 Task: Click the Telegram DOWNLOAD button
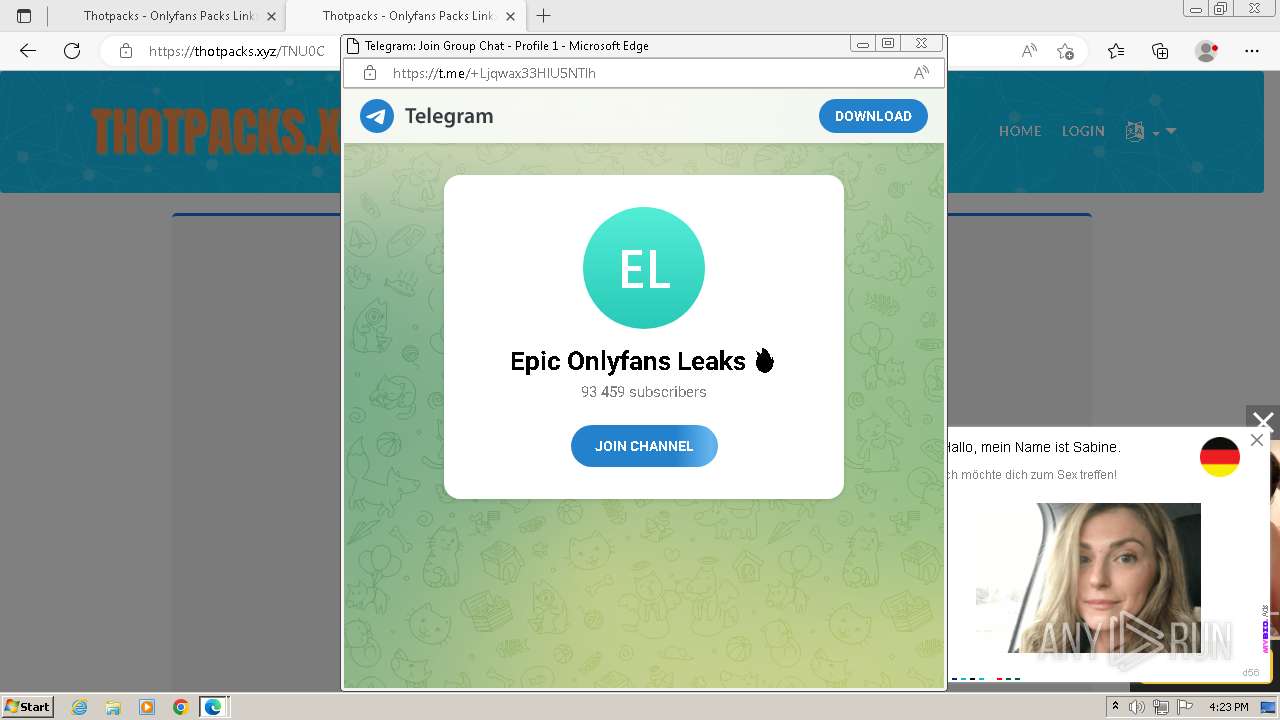[x=873, y=116]
